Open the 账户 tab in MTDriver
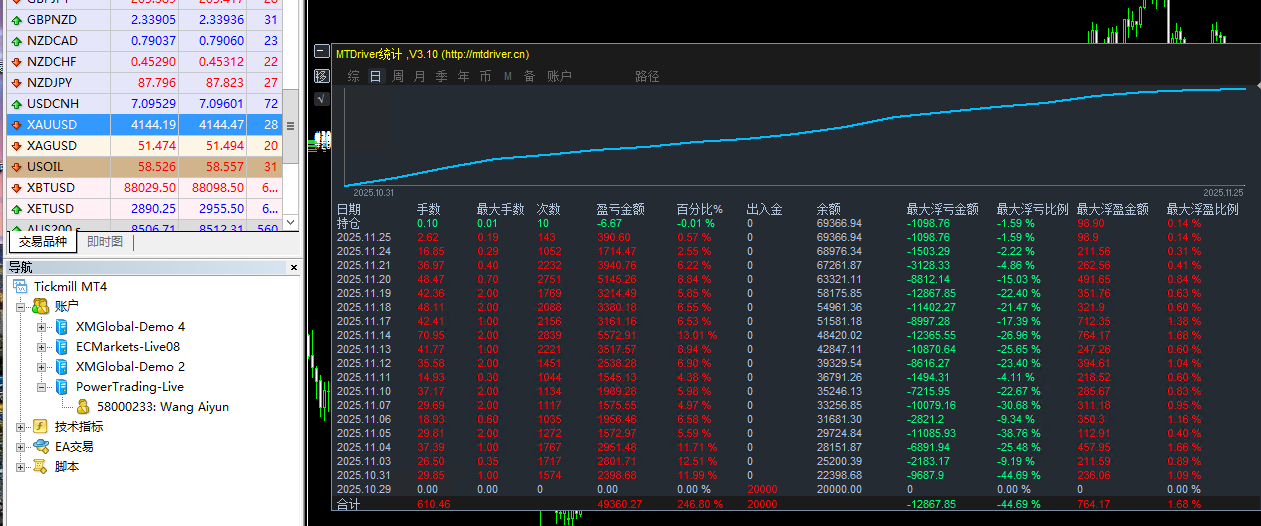Viewport: 1261px width, 526px height. (559, 76)
